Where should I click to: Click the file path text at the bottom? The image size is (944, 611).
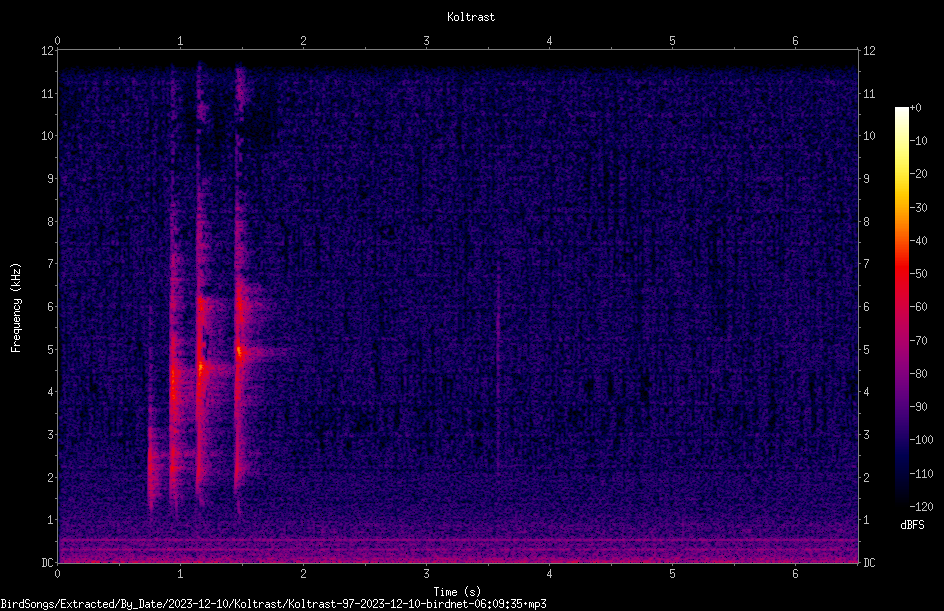pyautogui.click(x=273, y=604)
